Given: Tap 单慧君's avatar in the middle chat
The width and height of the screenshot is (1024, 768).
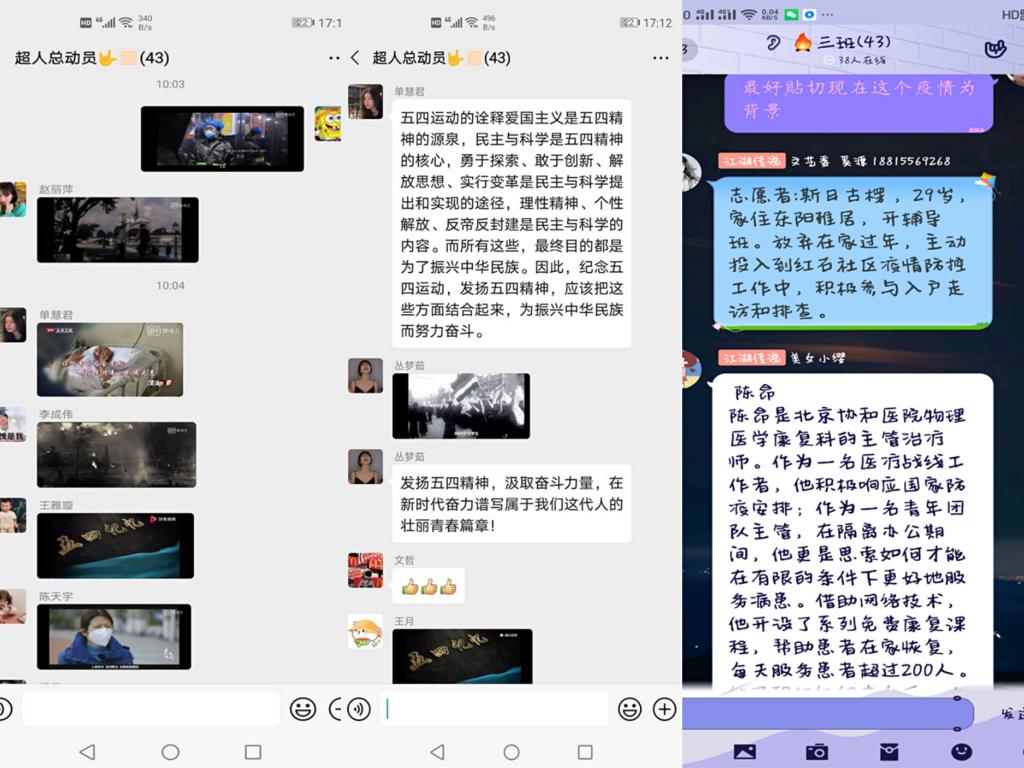Looking at the screenshot, I should [365, 102].
